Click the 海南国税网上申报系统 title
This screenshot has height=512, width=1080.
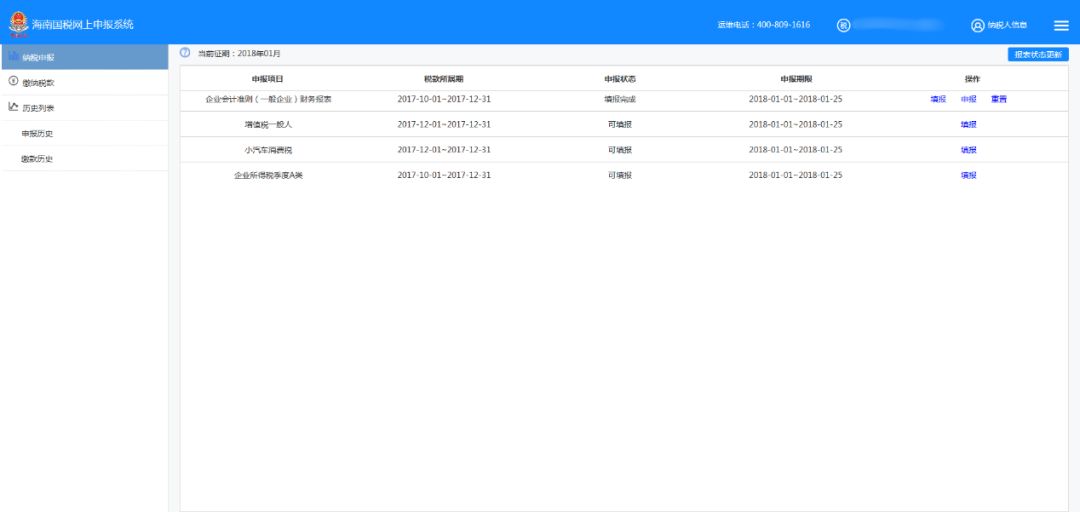coord(83,25)
